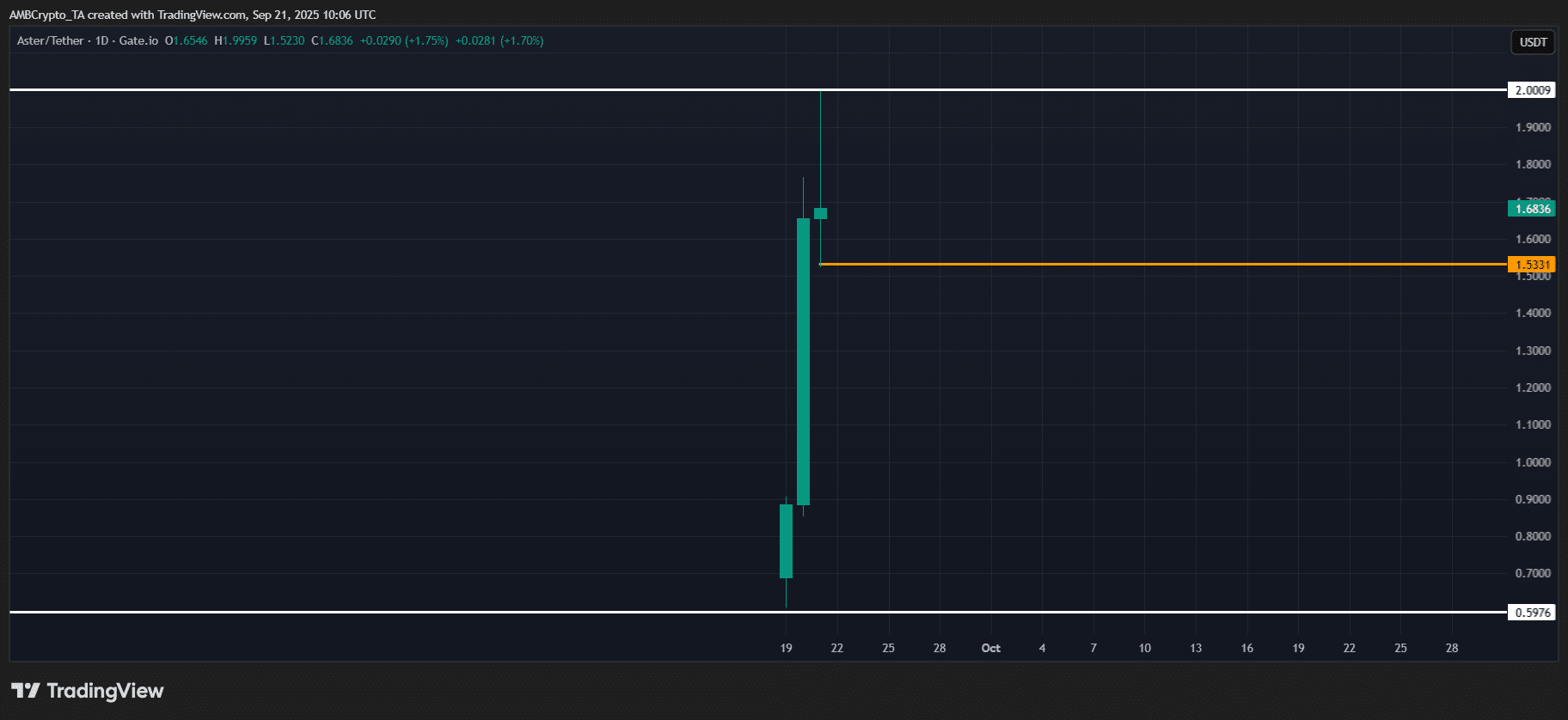Click the AMBCrypto_TA attribution text
The width and height of the screenshot is (1568, 720).
[46, 15]
